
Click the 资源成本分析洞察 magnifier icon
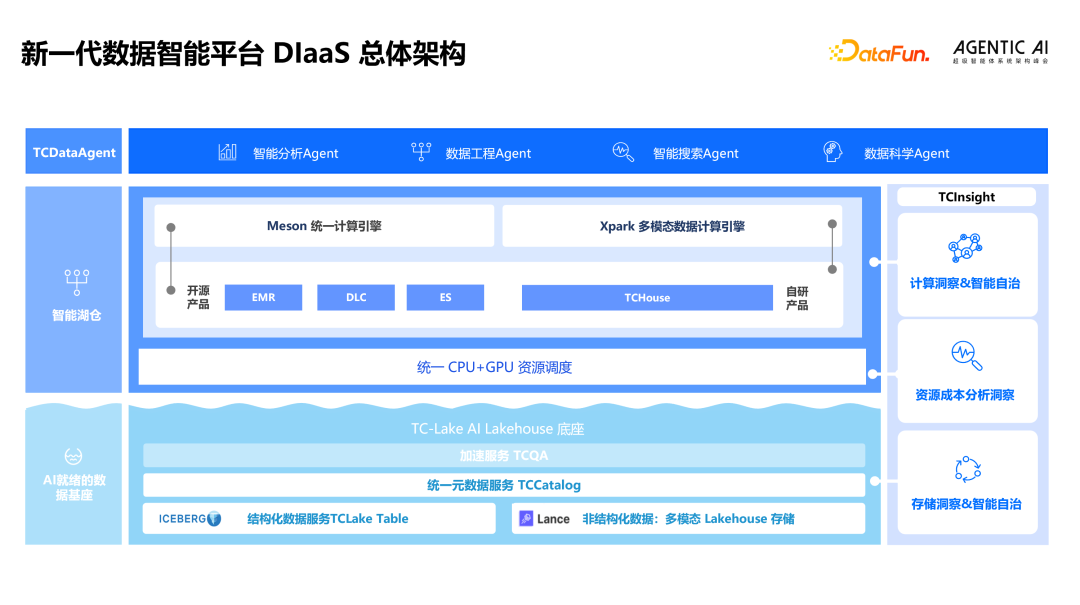tap(966, 356)
